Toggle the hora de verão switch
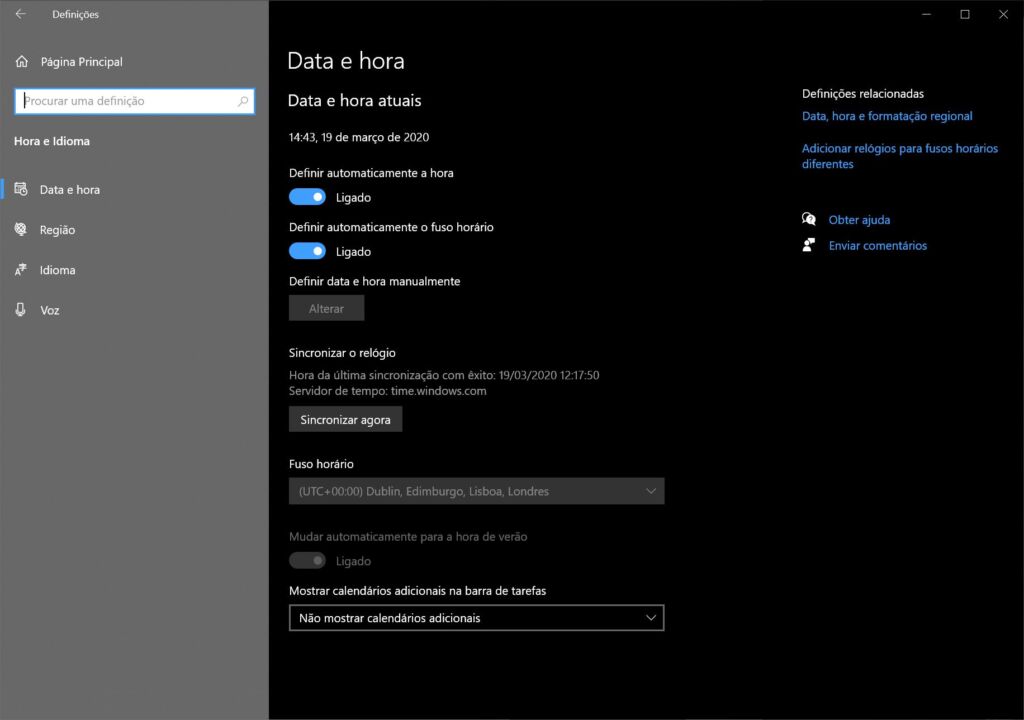This screenshot has width=1024, height=720. (307, 561)
